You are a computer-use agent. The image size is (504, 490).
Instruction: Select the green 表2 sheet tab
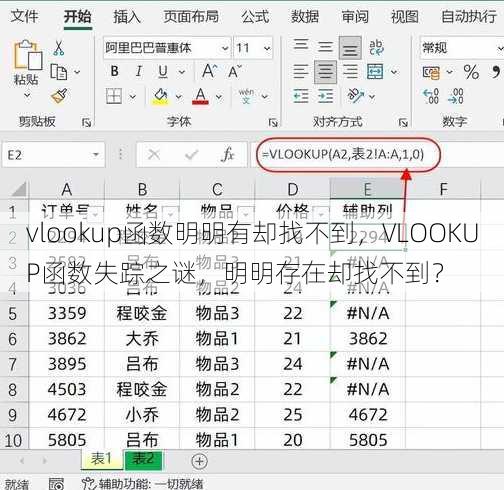click(143, 460)
